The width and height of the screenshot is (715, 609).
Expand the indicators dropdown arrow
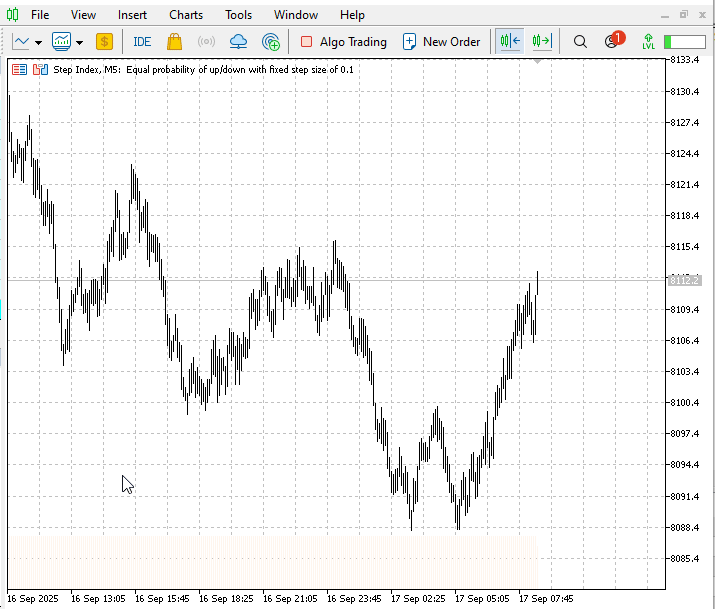click(x=79, y=43)
